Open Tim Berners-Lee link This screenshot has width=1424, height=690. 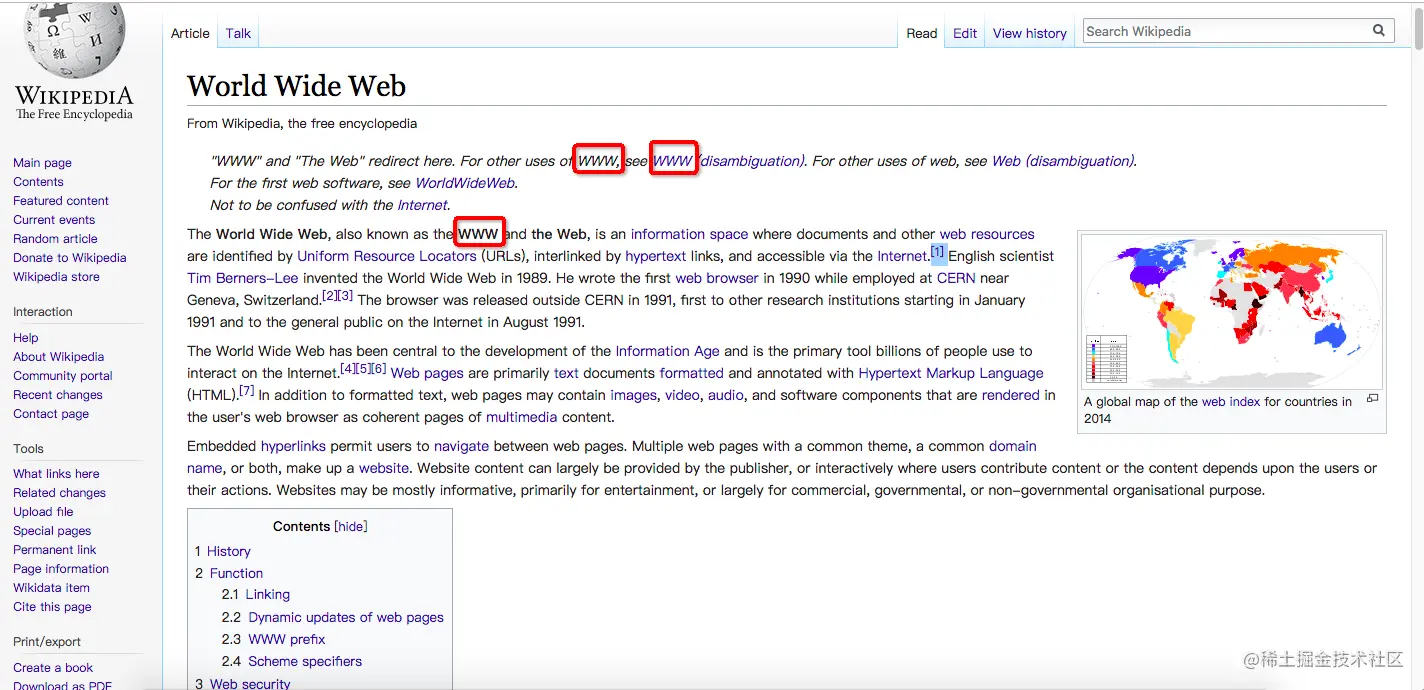pyautogui.click(x=243, y=278)
